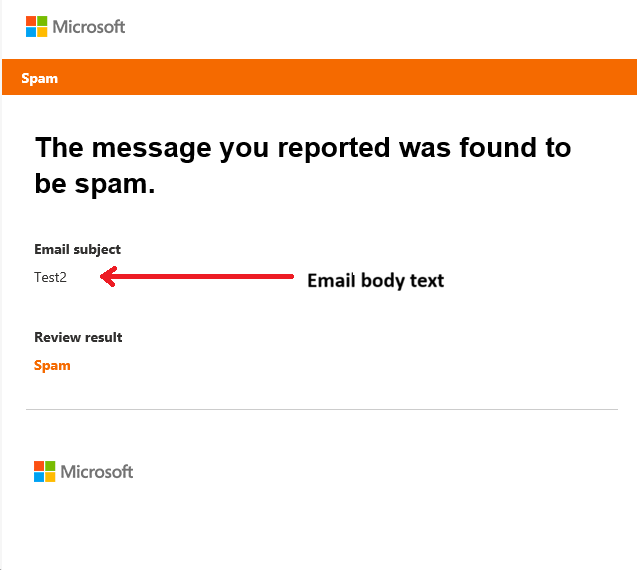Viewport: 637px width, 570px height.
Task: Click the Microsoft logo in the footer
Action: [x=84, y=471]
